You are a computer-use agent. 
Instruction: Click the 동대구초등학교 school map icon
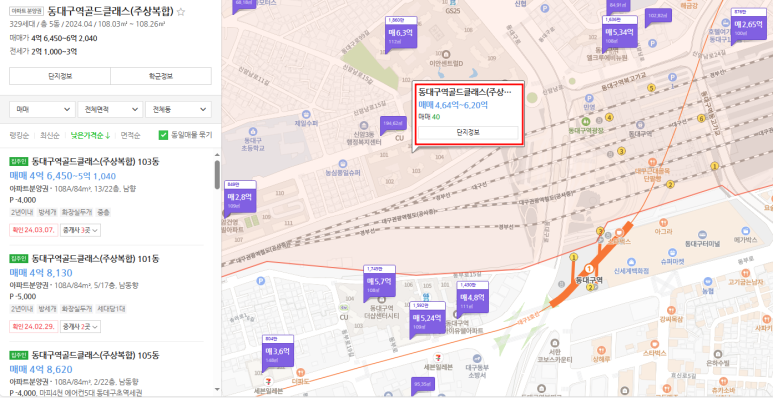tap(253, 132)
